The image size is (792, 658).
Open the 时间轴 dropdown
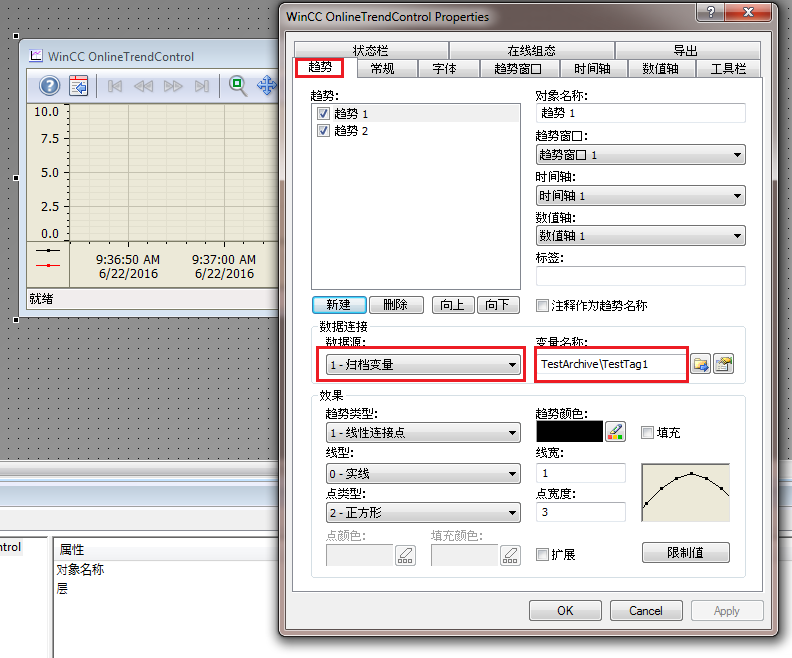pos(640,195)
